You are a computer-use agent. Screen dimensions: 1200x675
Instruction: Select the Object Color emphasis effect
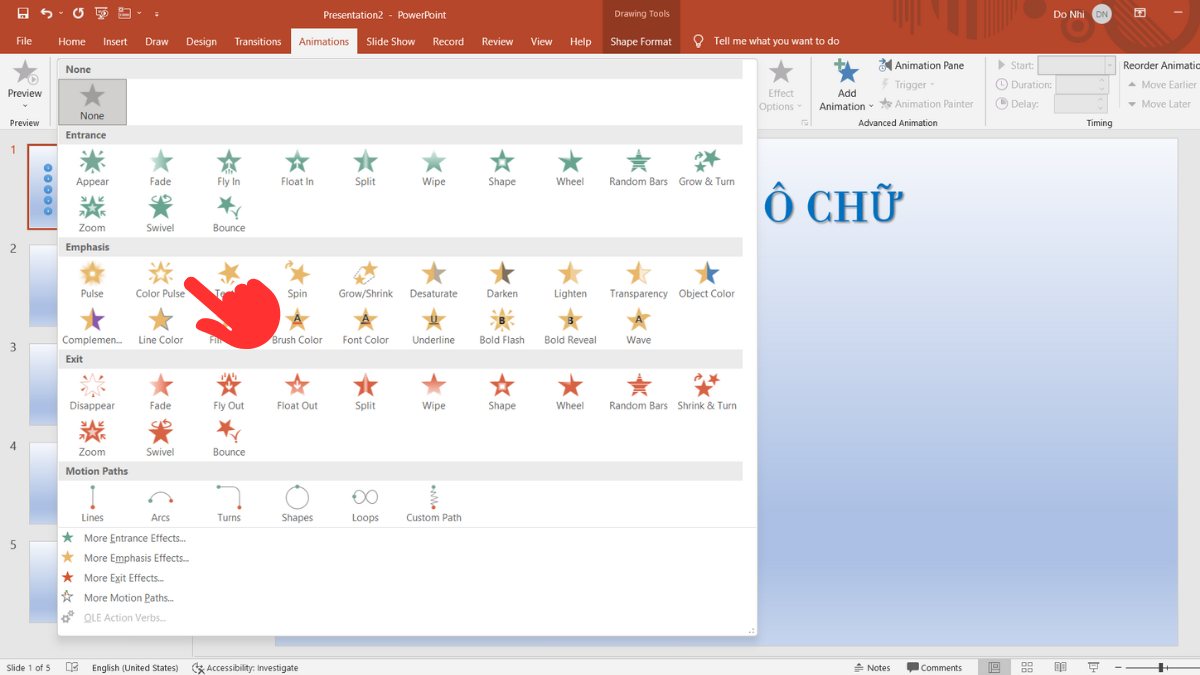(707, 280)
